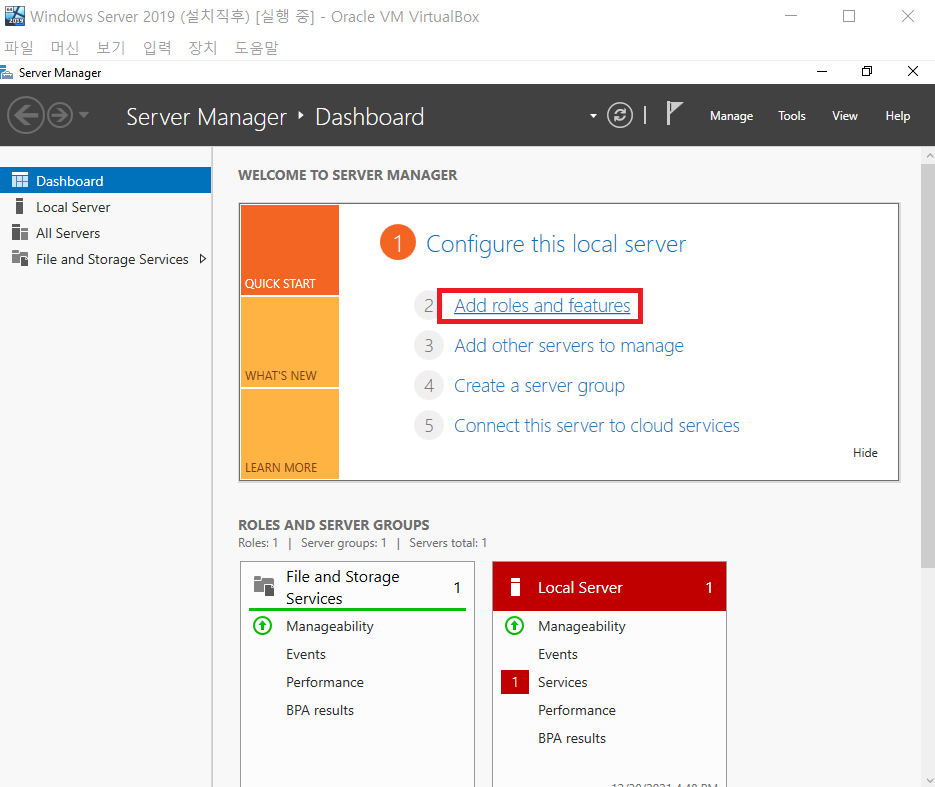This screenshot has width=935, height=787.
Task: Click Connect this server to cloud services
Action: pos(597,426)
